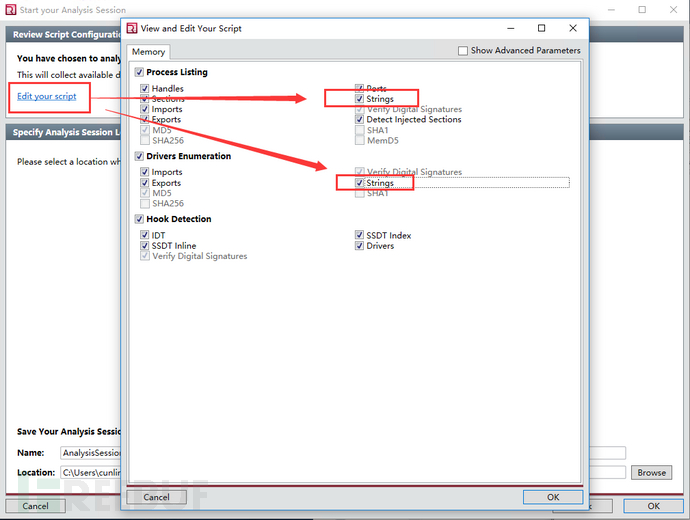Toggle Imports under Drivers Enumeration
Viewport: 690px width, 520px height.
tap(144, 172)
